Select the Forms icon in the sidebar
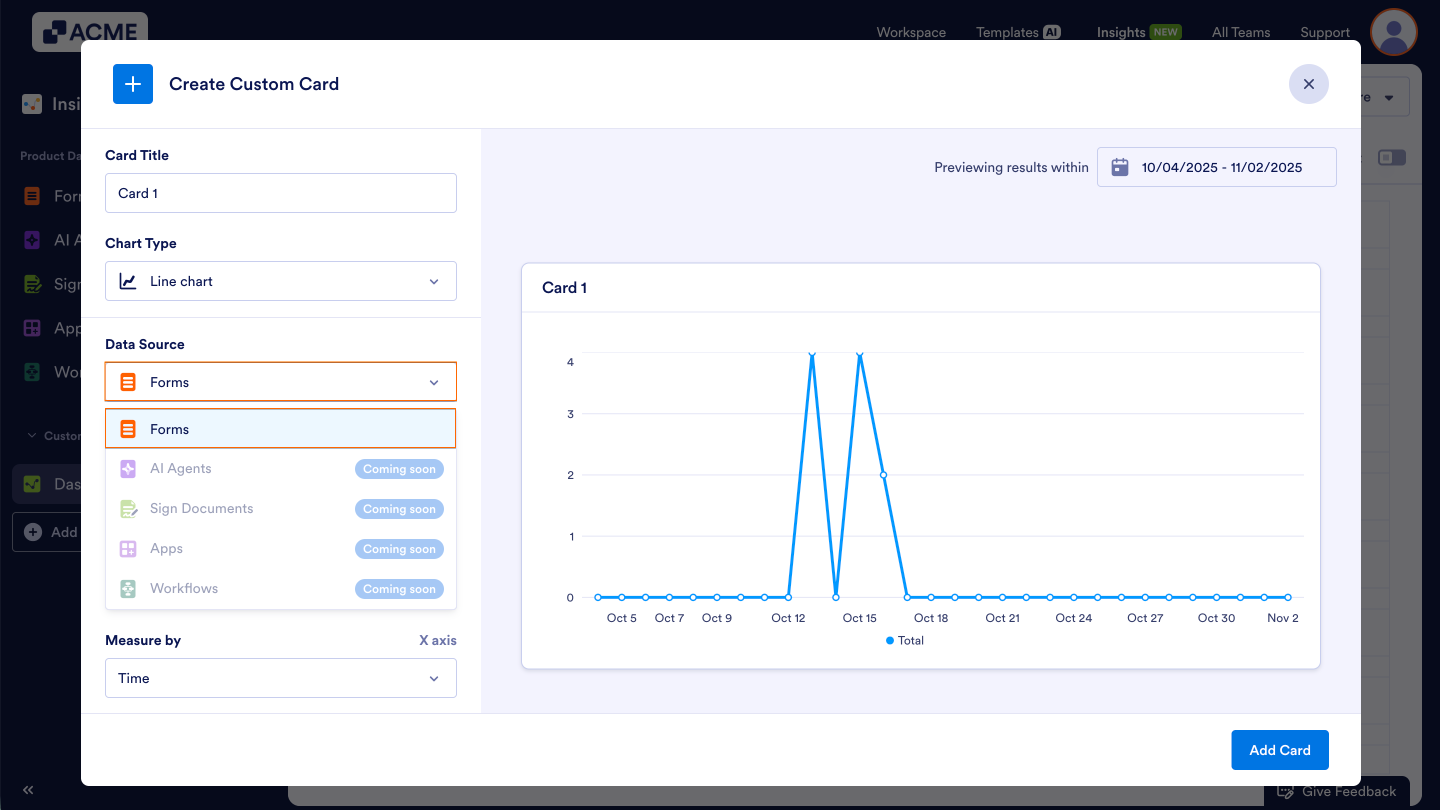 [x=32, y=196]
